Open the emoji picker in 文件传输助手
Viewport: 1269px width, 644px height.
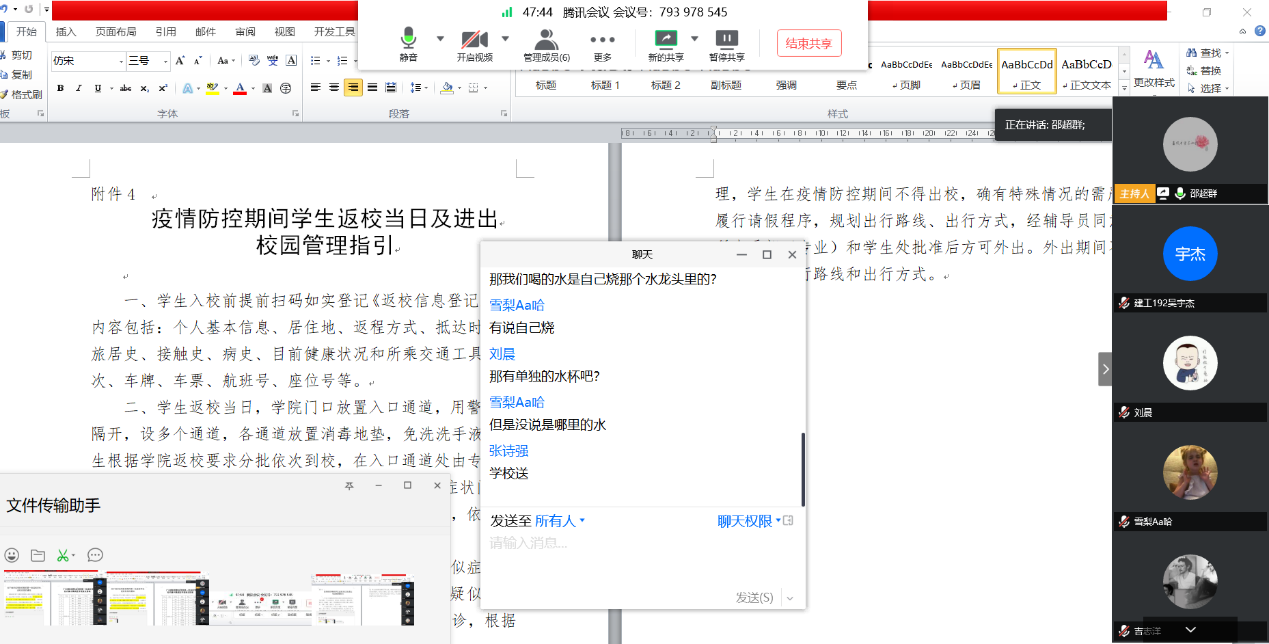point(12,555)
